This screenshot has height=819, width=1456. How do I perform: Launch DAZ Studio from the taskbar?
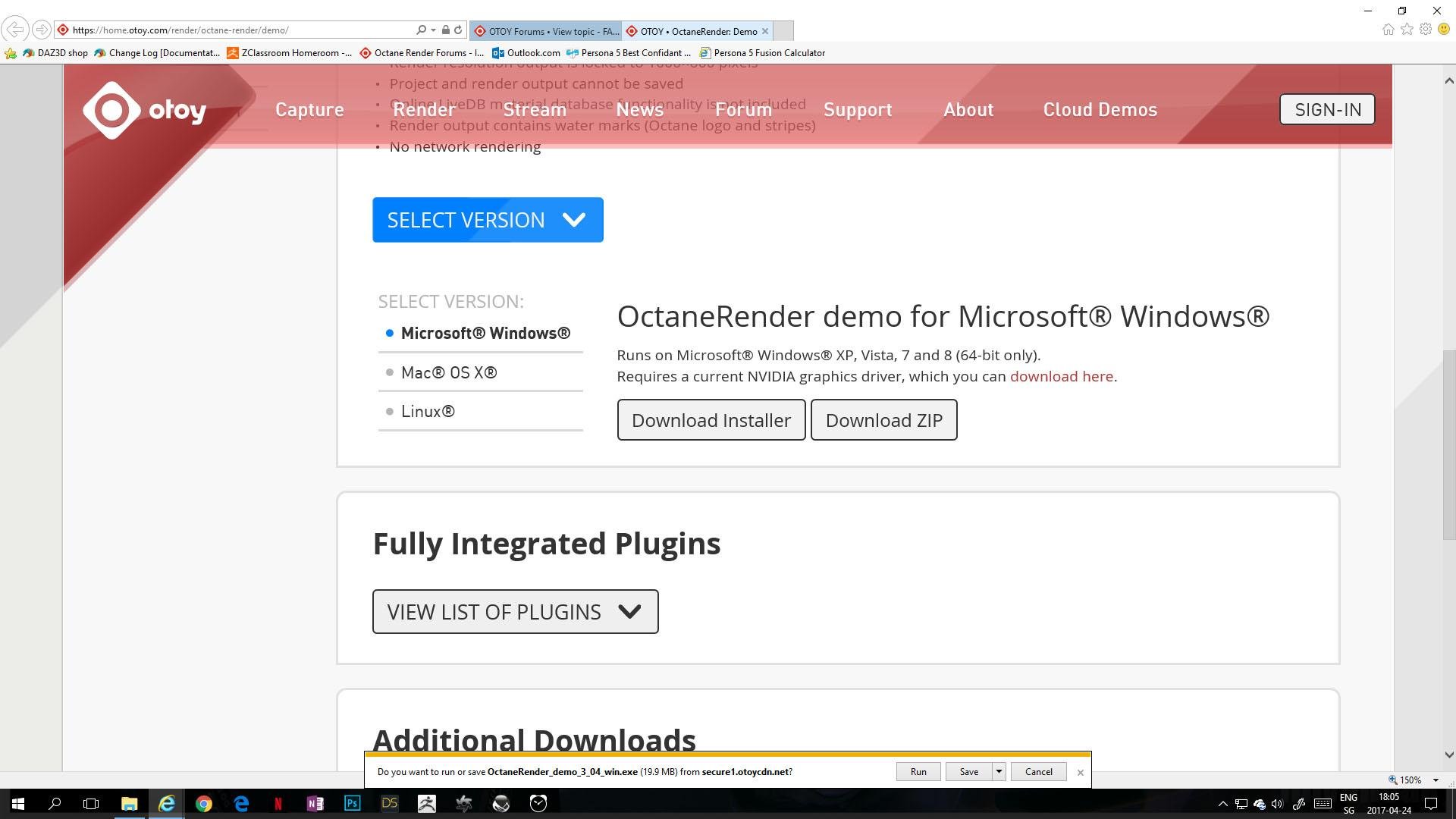389,803
